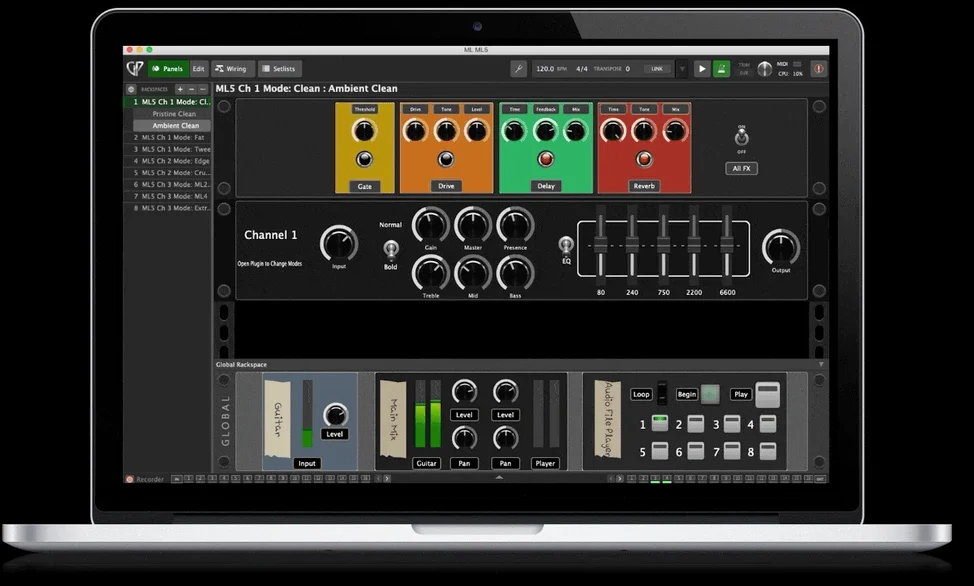The width and height of the screenshot is (974, 586).
Task: Click the All FX button
Action: (741, 168)
